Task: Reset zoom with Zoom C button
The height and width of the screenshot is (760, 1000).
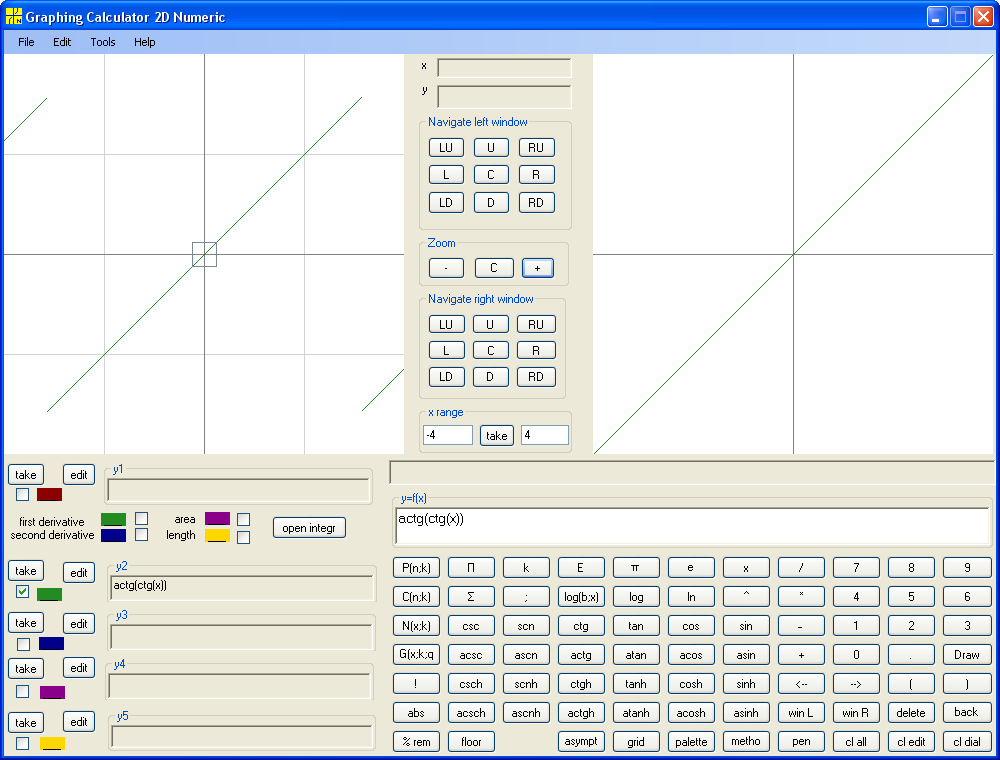Action: [x=494, y=268]
